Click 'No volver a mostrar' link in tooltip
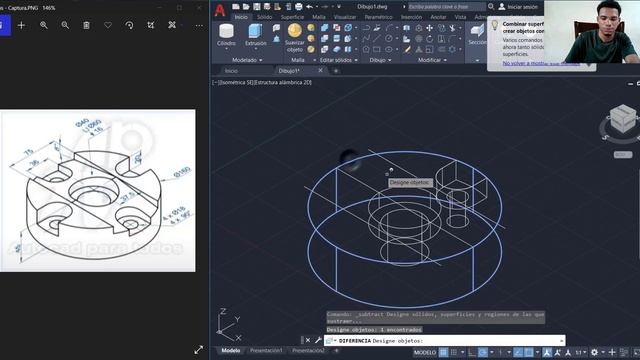 coord(541,63)
